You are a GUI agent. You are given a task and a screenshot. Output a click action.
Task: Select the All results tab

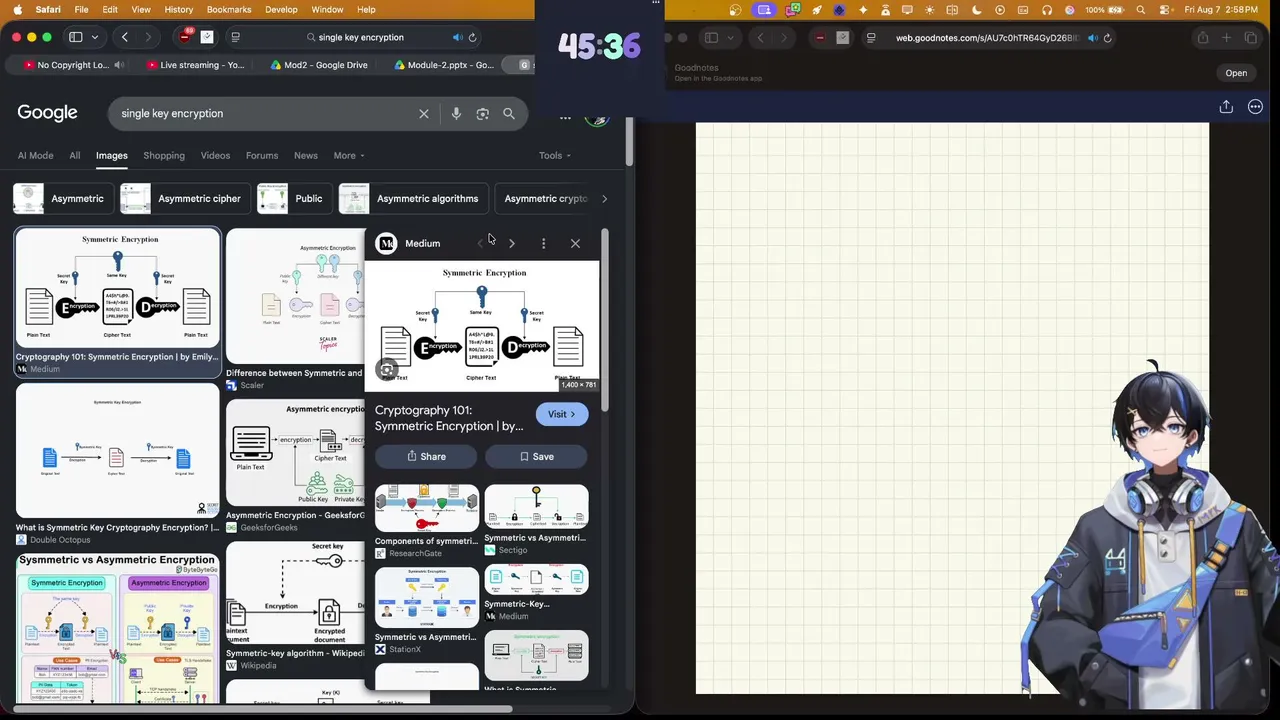point(74,156)
